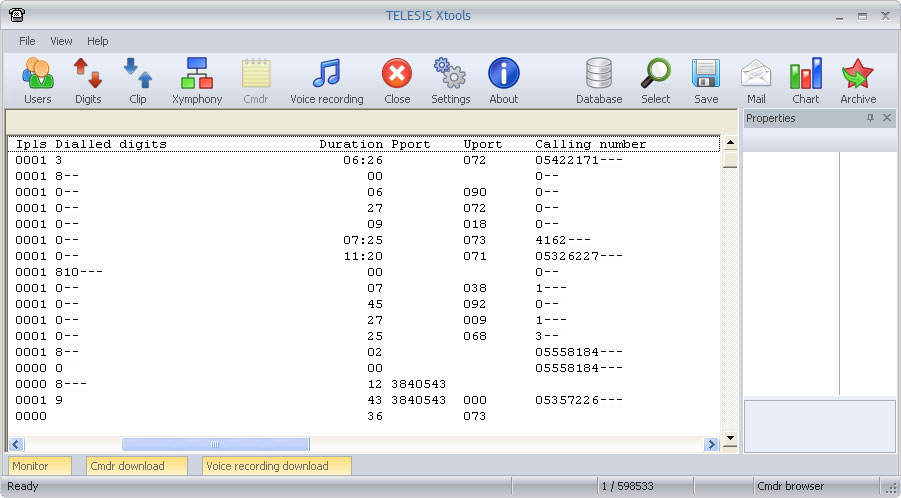
Task: Open the Chart view
Action: 805,80
